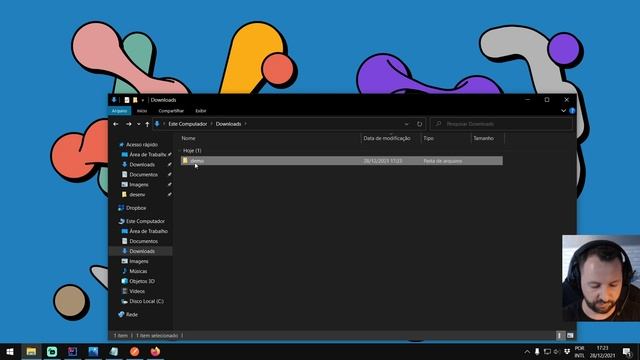Open the desenv folder in the sidebar
The height and width of the screenshot is (360, 640).
137,195
